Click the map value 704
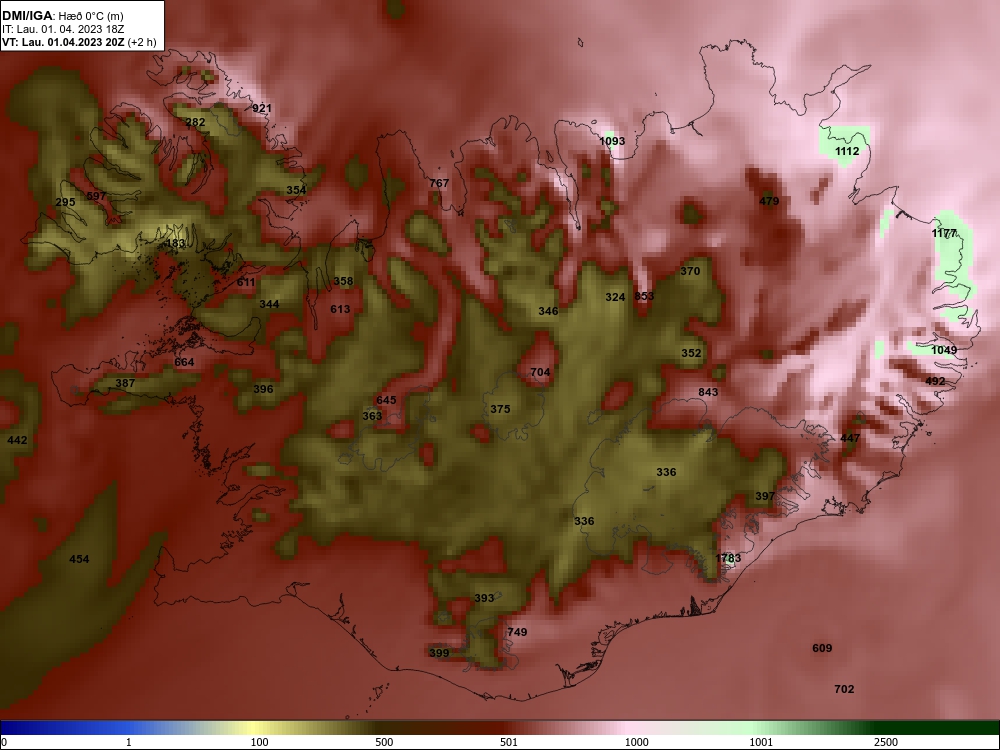The height and width of the screenshot is (750, 1000). pos(540,372)
